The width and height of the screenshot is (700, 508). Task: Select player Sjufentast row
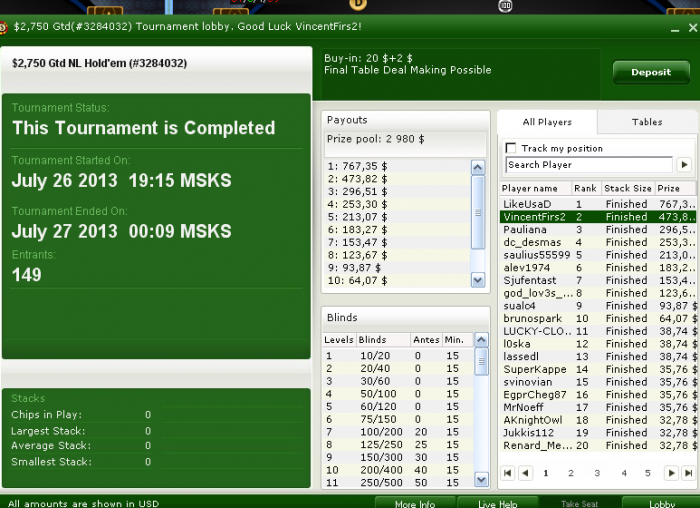point(598,280)
